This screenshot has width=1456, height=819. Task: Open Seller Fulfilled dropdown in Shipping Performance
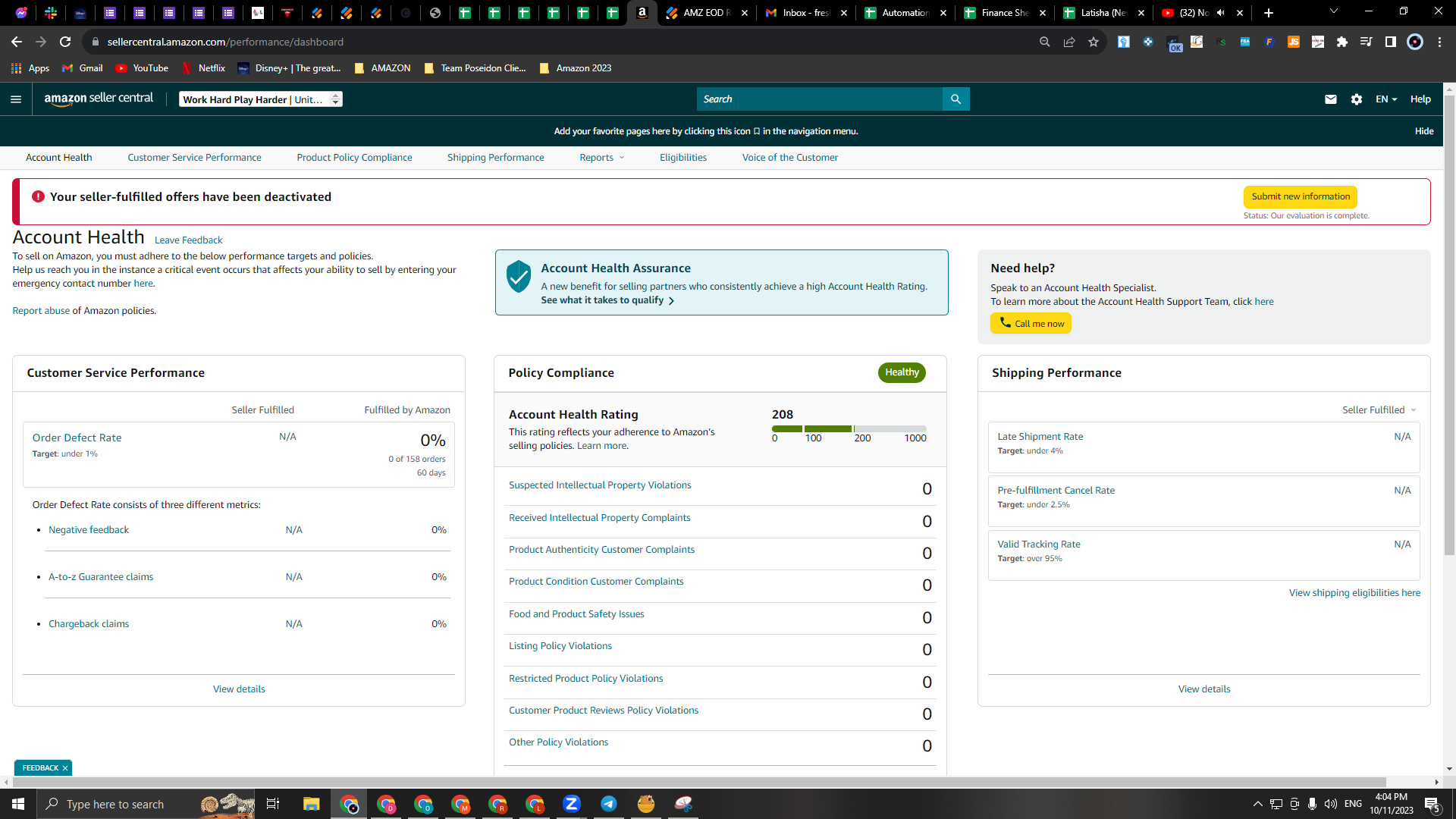click(1379, 410)
